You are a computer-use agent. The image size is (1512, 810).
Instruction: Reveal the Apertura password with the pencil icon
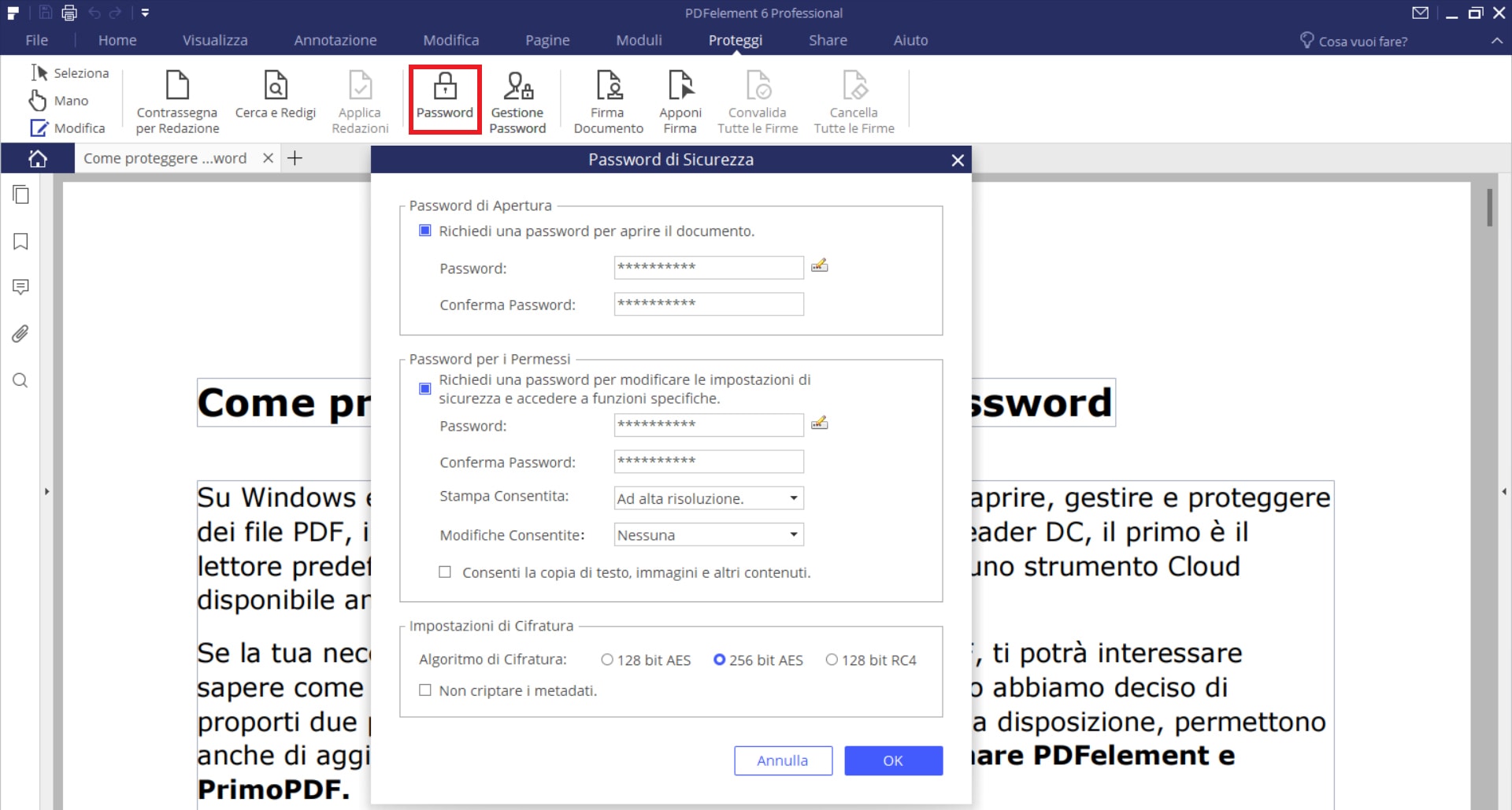point(820,266)
